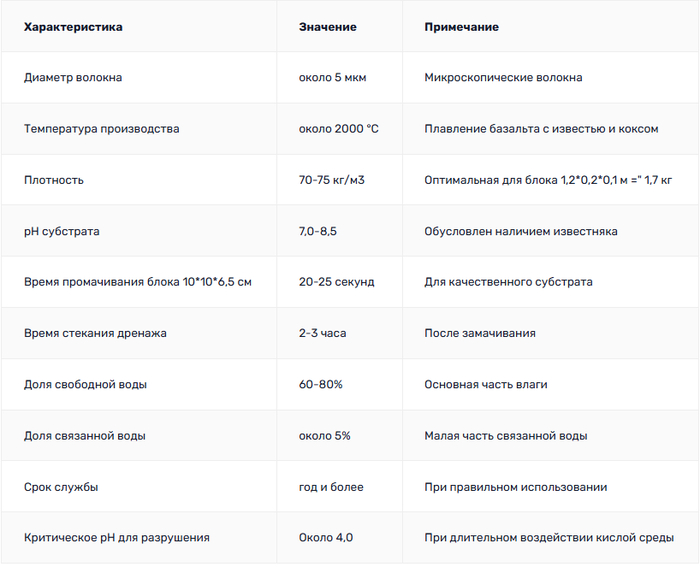Click the "около 2000 °C" value cell
This screenshot has width=700, height=567.
point(338,129)
